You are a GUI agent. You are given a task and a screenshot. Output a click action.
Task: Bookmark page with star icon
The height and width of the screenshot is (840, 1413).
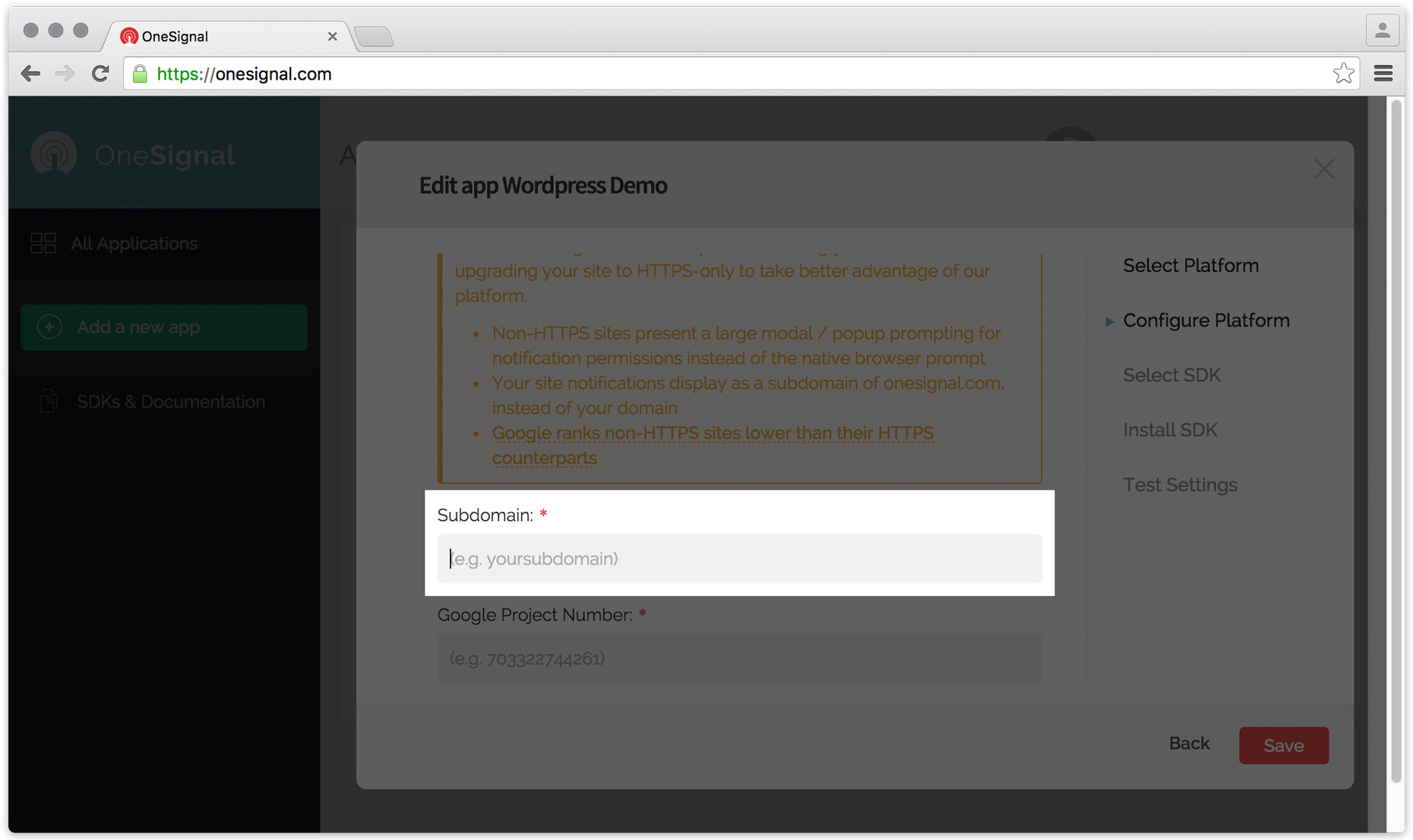(1343, 74)
